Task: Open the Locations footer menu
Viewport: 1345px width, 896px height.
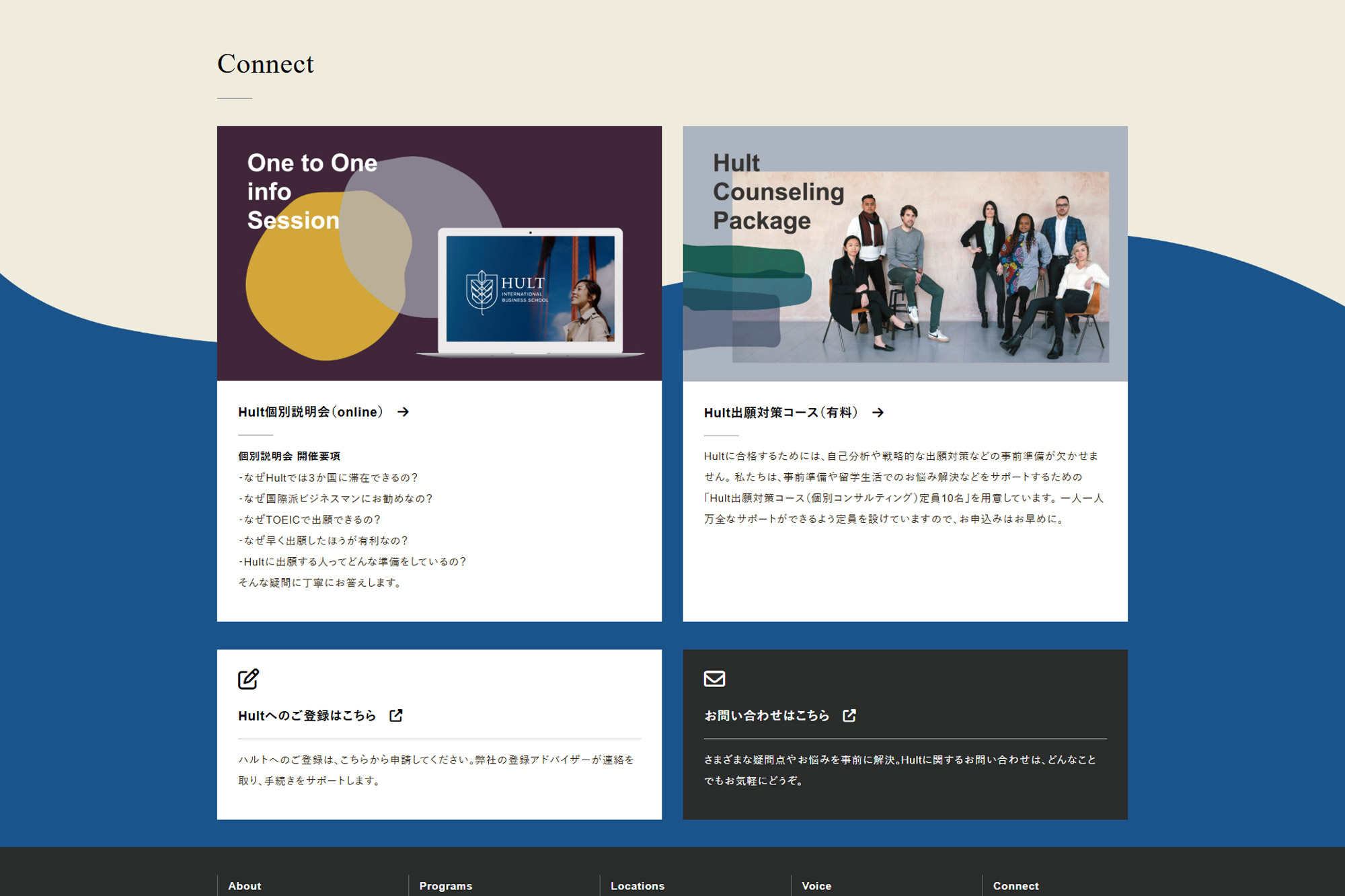Action: point(638,886)
